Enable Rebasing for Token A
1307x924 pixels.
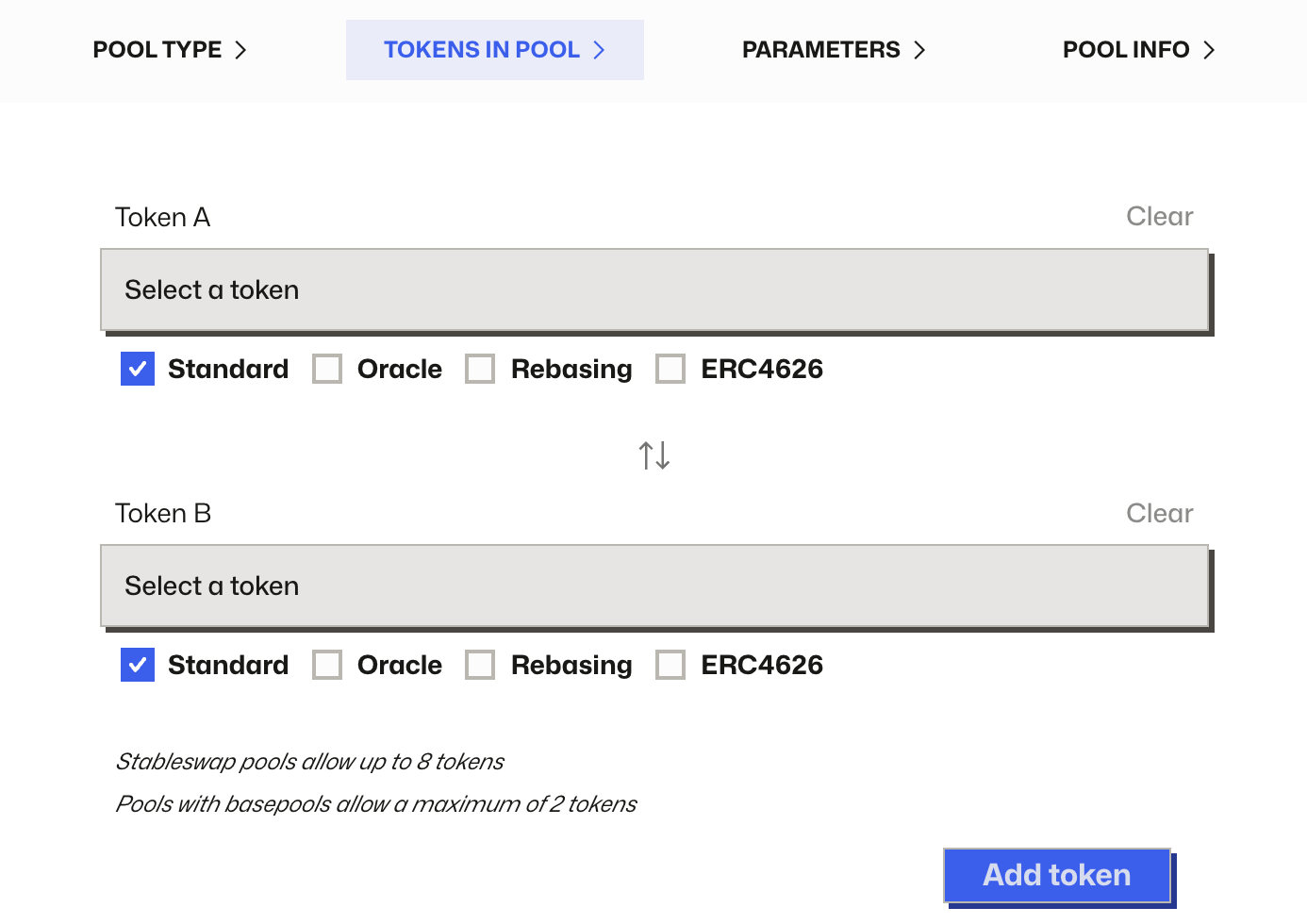click(x=480, y=369)
